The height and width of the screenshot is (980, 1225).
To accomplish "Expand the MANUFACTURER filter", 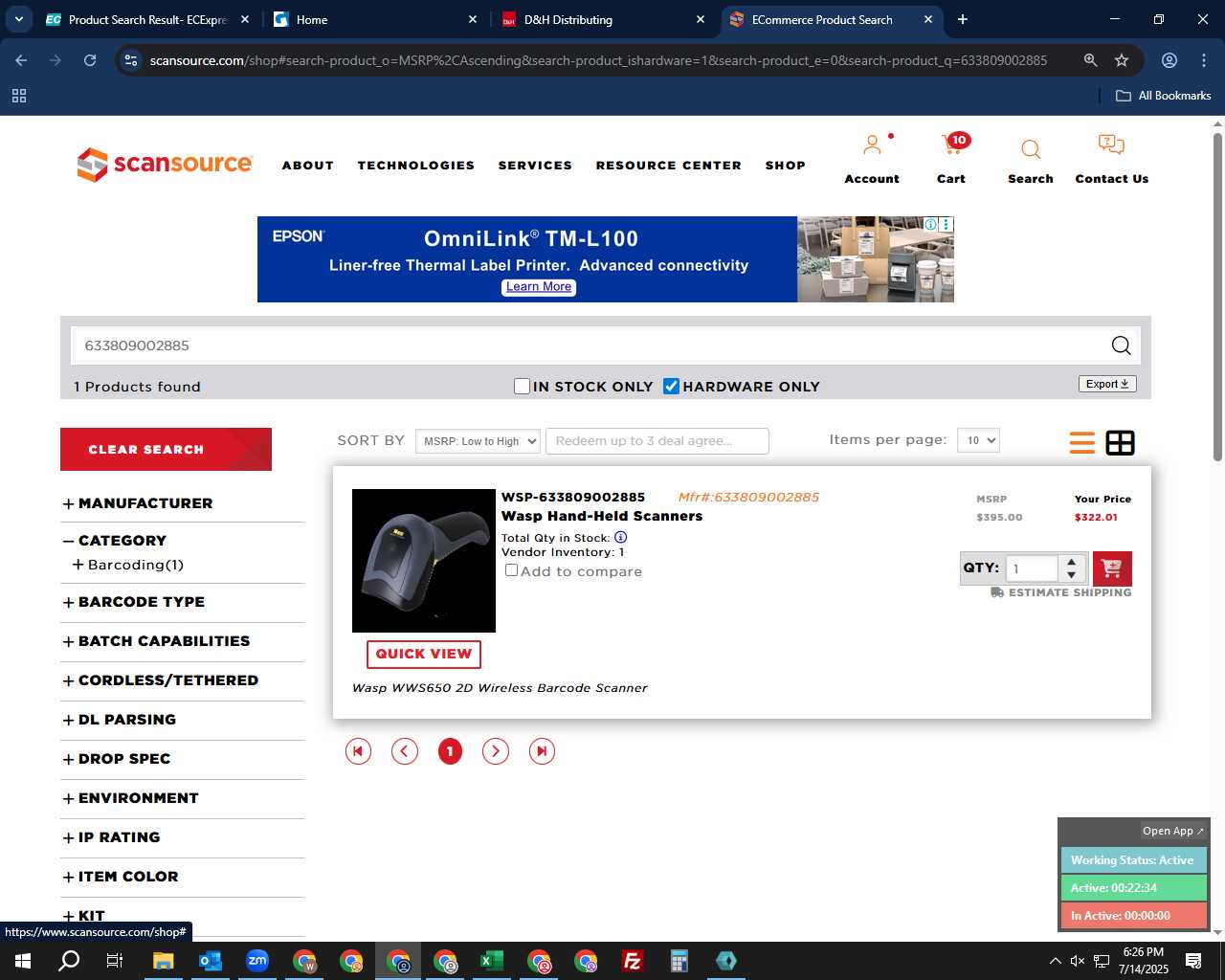I will tap(138, 503).
